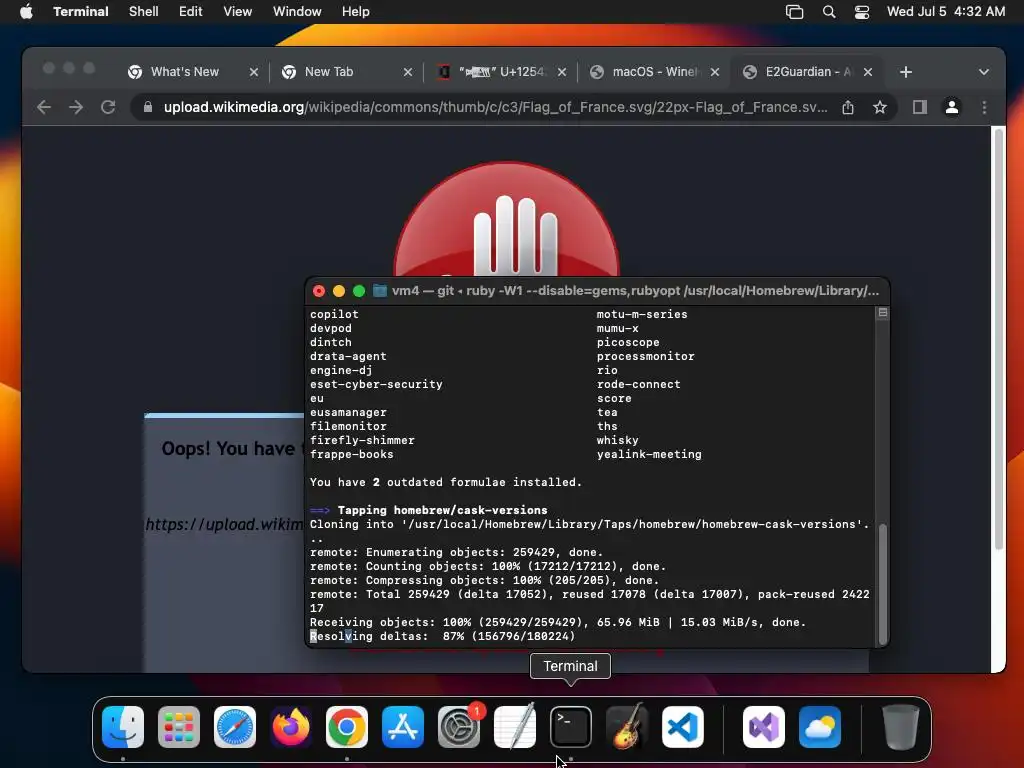Open Spotlight search in menu bar

[x=829, y=12]
